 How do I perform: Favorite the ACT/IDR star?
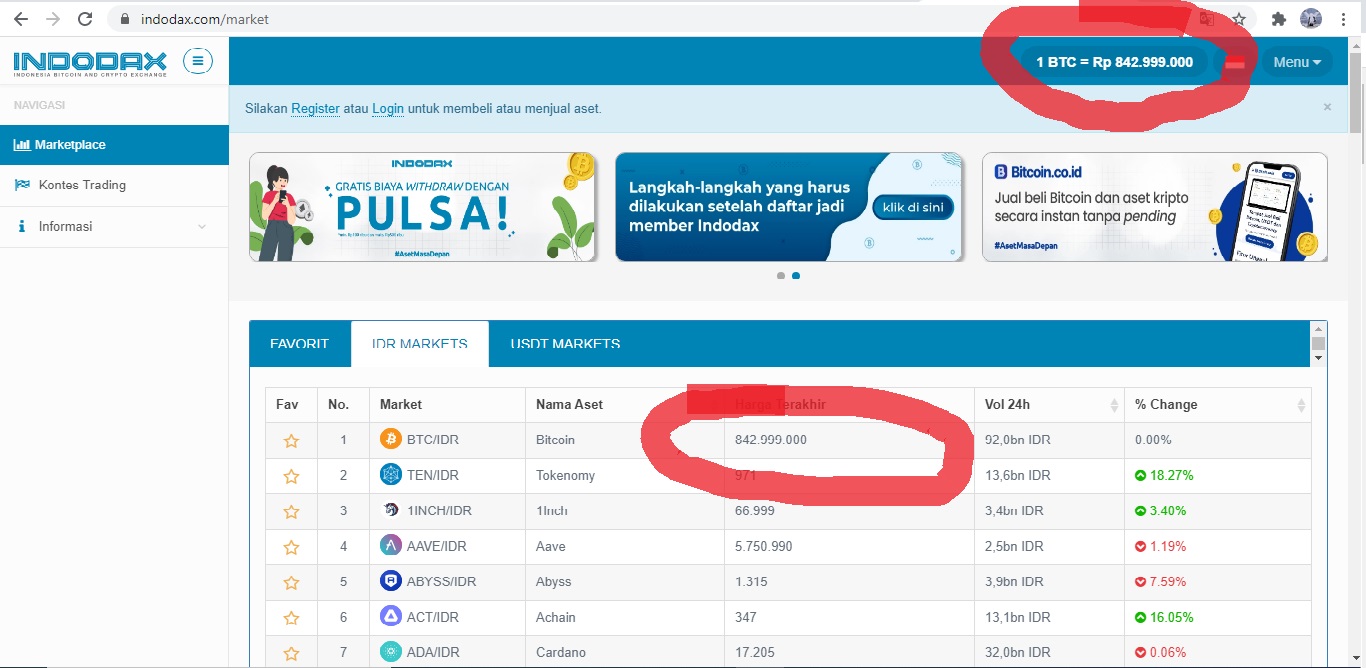coord(291,618)
